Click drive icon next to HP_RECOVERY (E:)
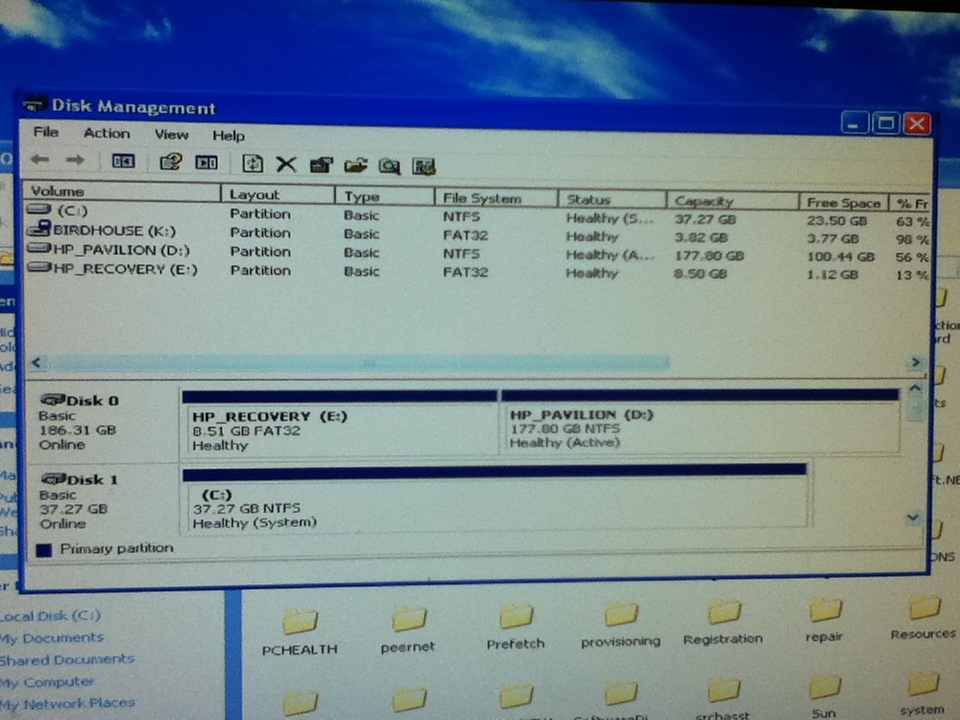960x720 pixels. (39, 267)
